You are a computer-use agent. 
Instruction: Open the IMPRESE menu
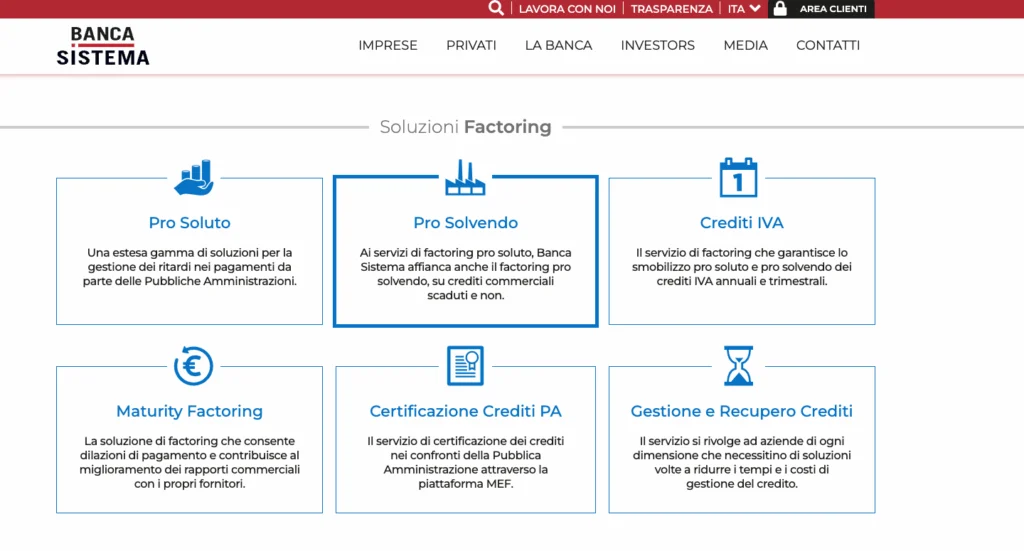pyautogui.click(x=388, y=45)
